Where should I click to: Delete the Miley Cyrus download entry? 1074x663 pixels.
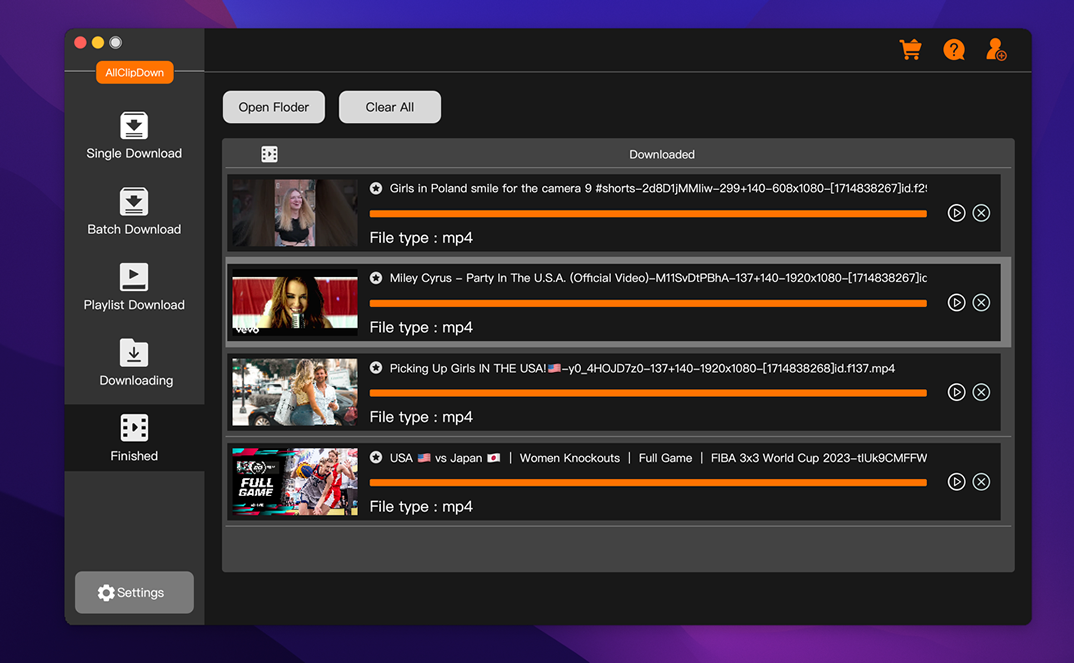(982, 303)
